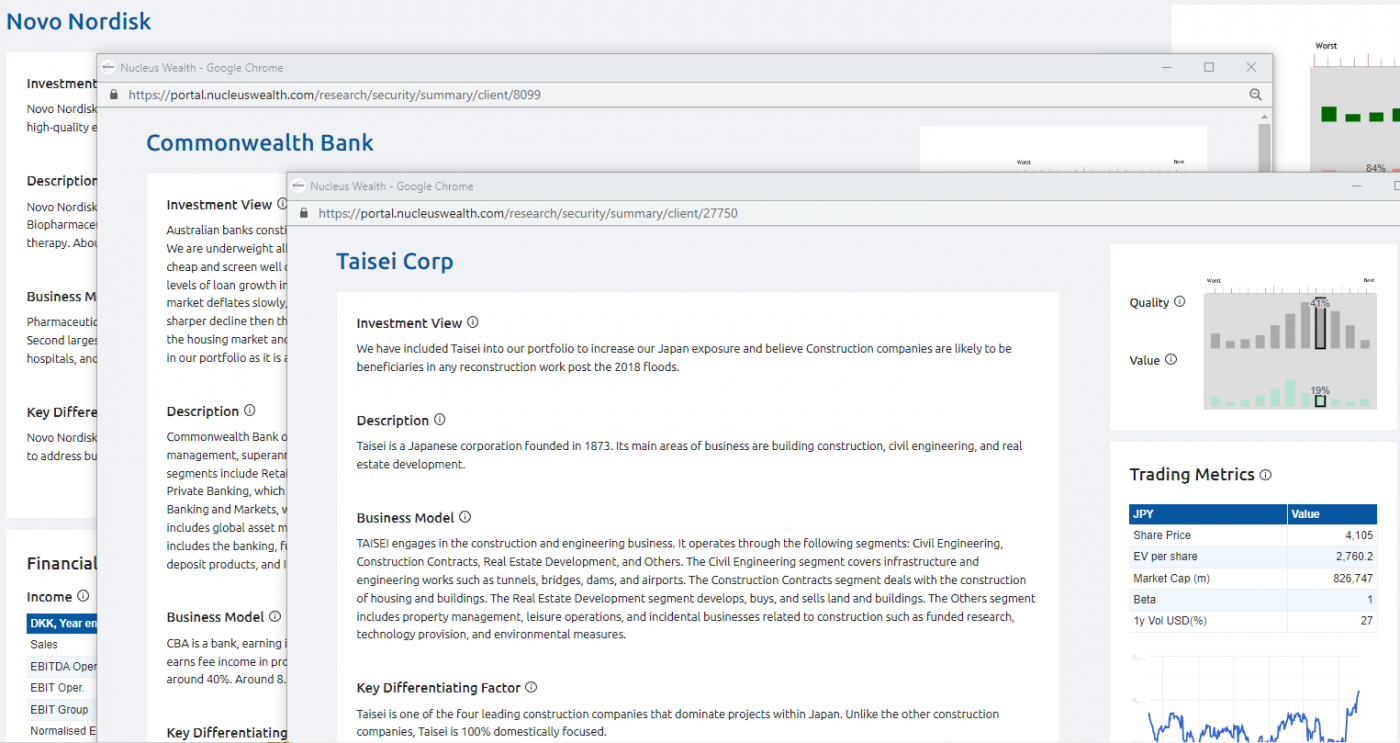Maximize the Commonwealth Bank Chrome window
Screen dimensions: 1400x743
pos(1209,68)
